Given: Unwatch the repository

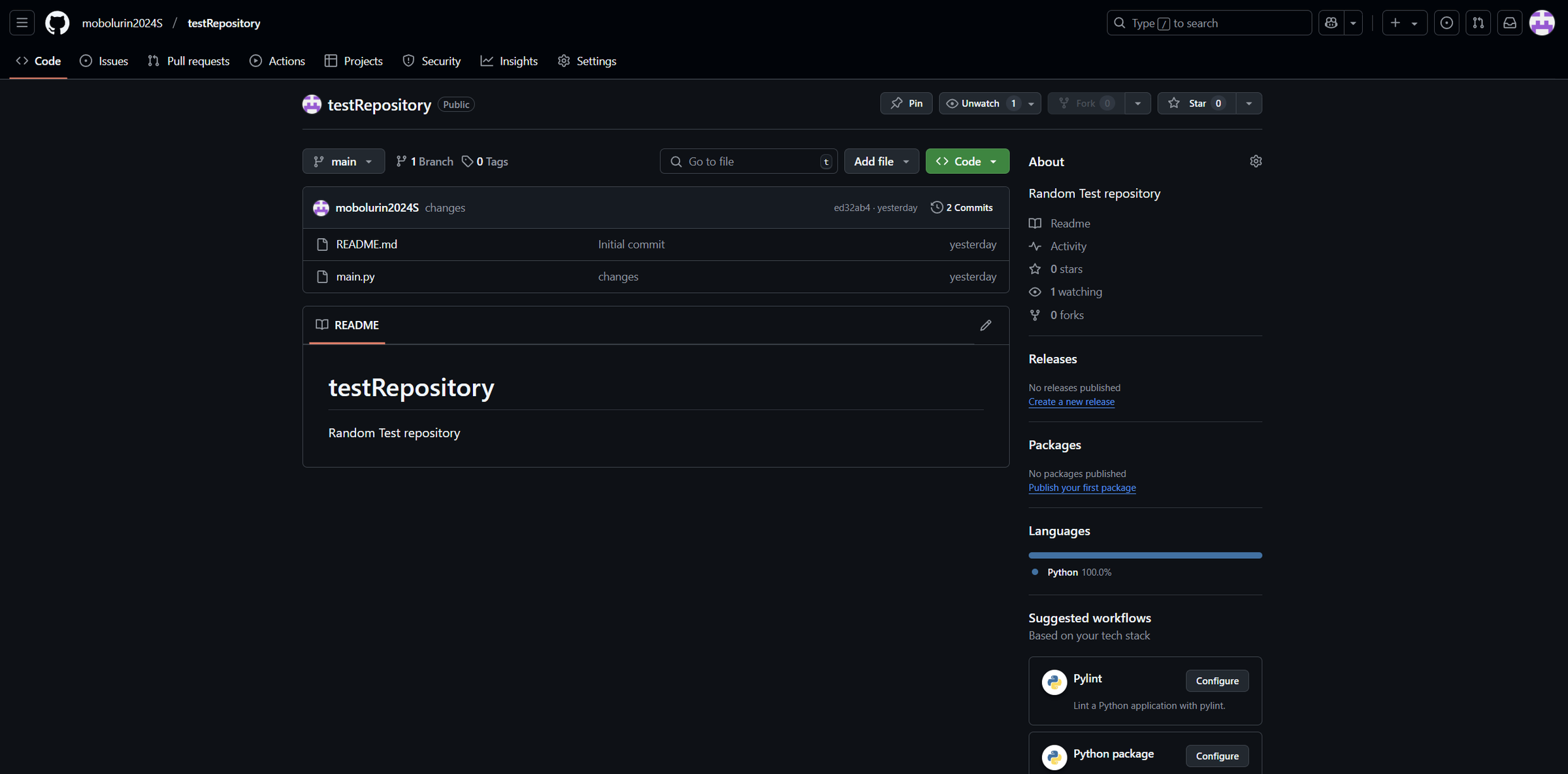Looking at the screenshot, I should pyautogui.click(x=980, y=103).
